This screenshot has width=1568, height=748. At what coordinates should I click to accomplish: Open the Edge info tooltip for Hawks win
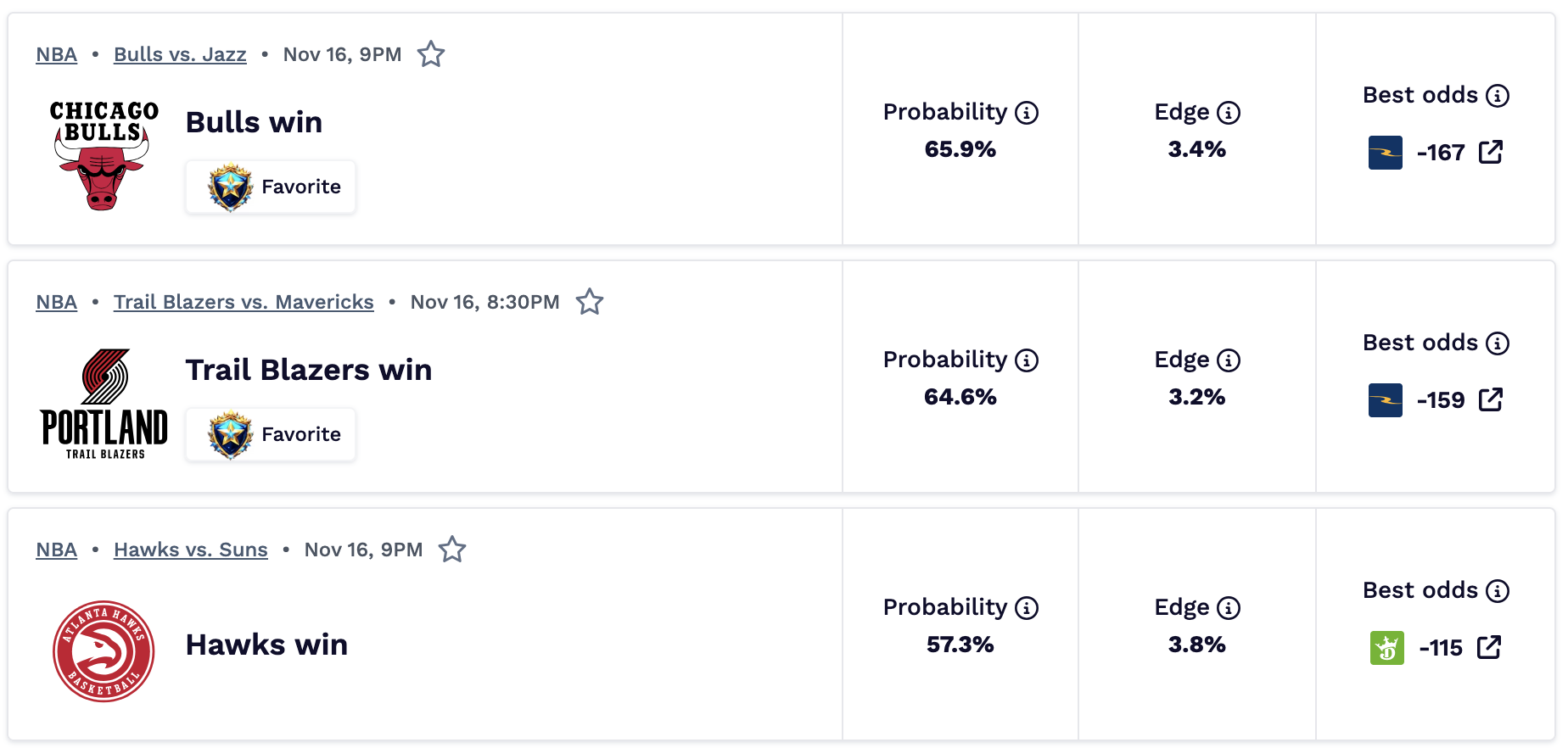point(1228,607)
